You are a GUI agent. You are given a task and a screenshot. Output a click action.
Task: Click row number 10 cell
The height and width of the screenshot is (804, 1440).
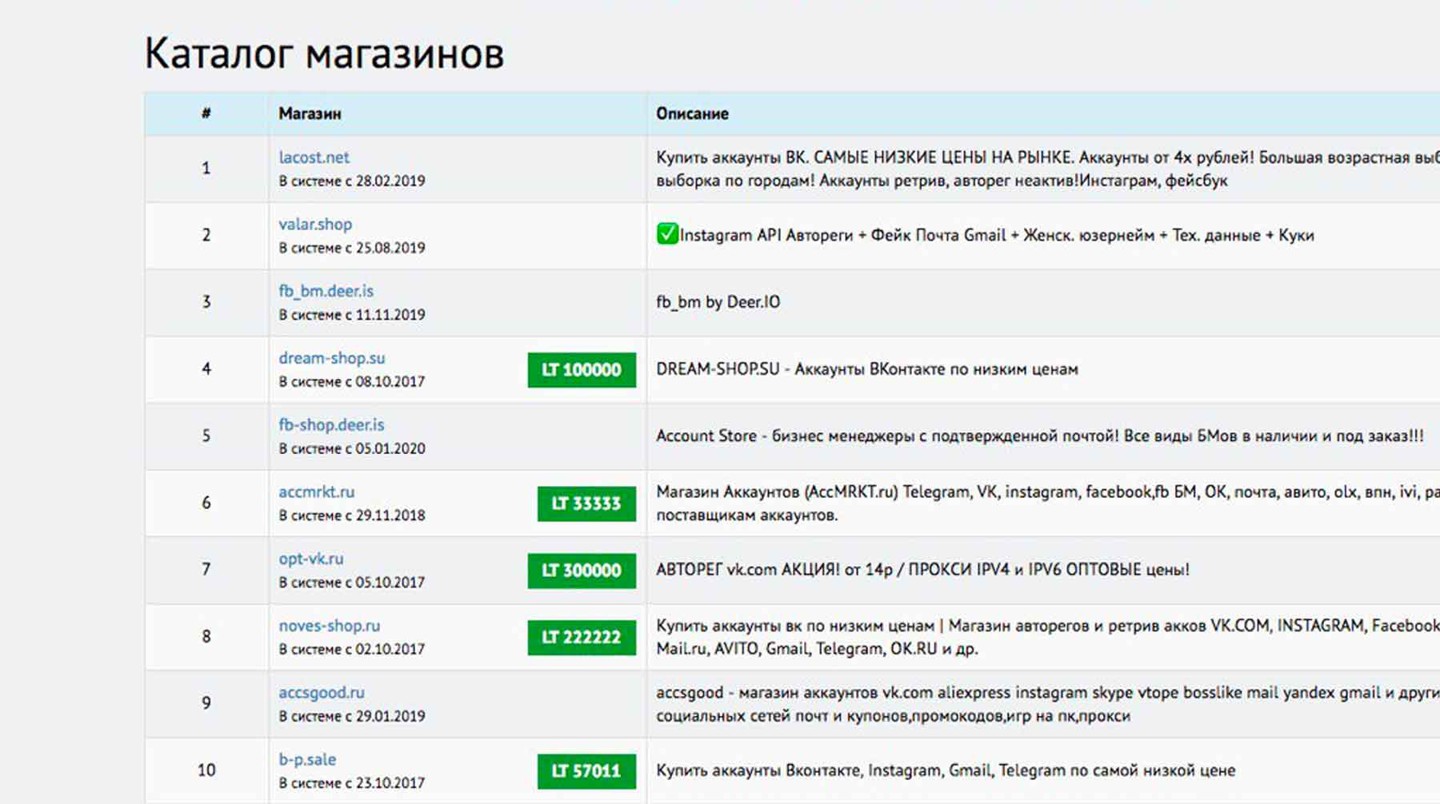pos(206,770)
